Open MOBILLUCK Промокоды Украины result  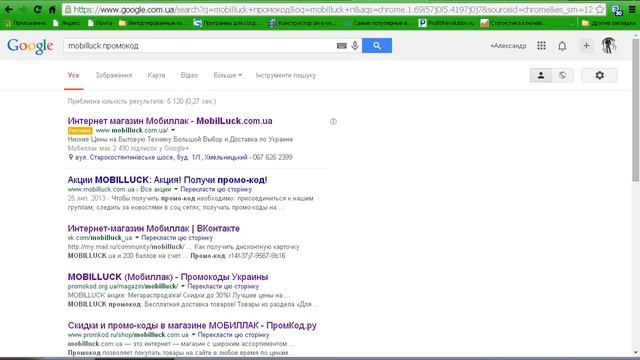pos(168,277)
